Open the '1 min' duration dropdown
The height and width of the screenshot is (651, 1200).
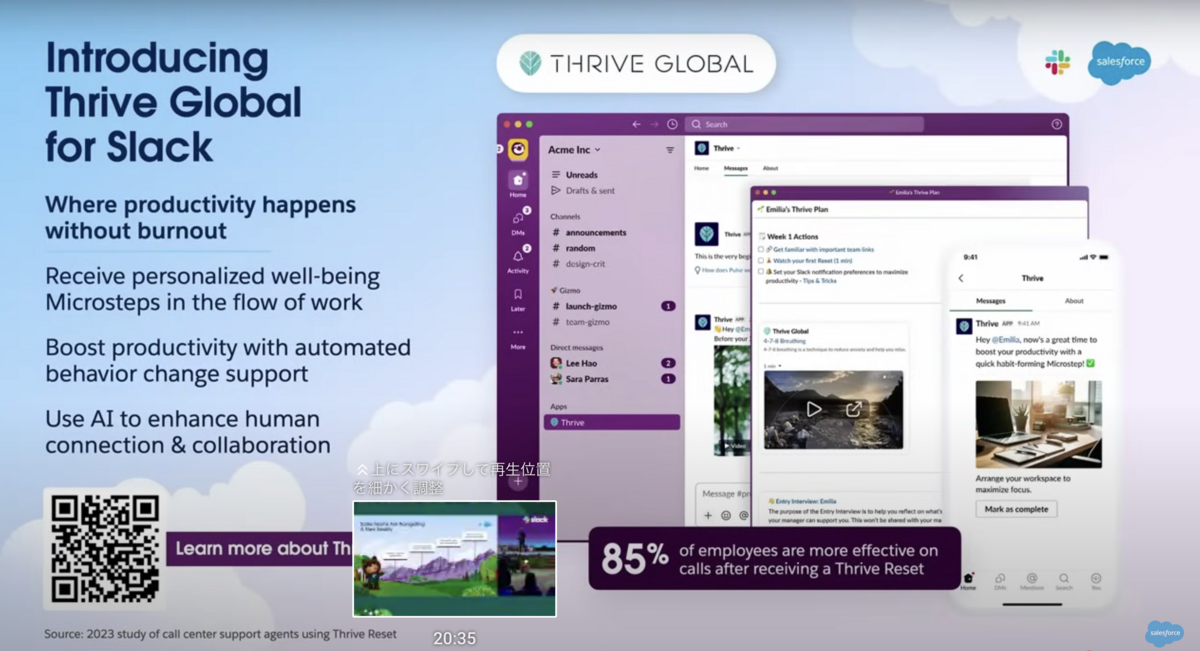(x=770, y=365)
